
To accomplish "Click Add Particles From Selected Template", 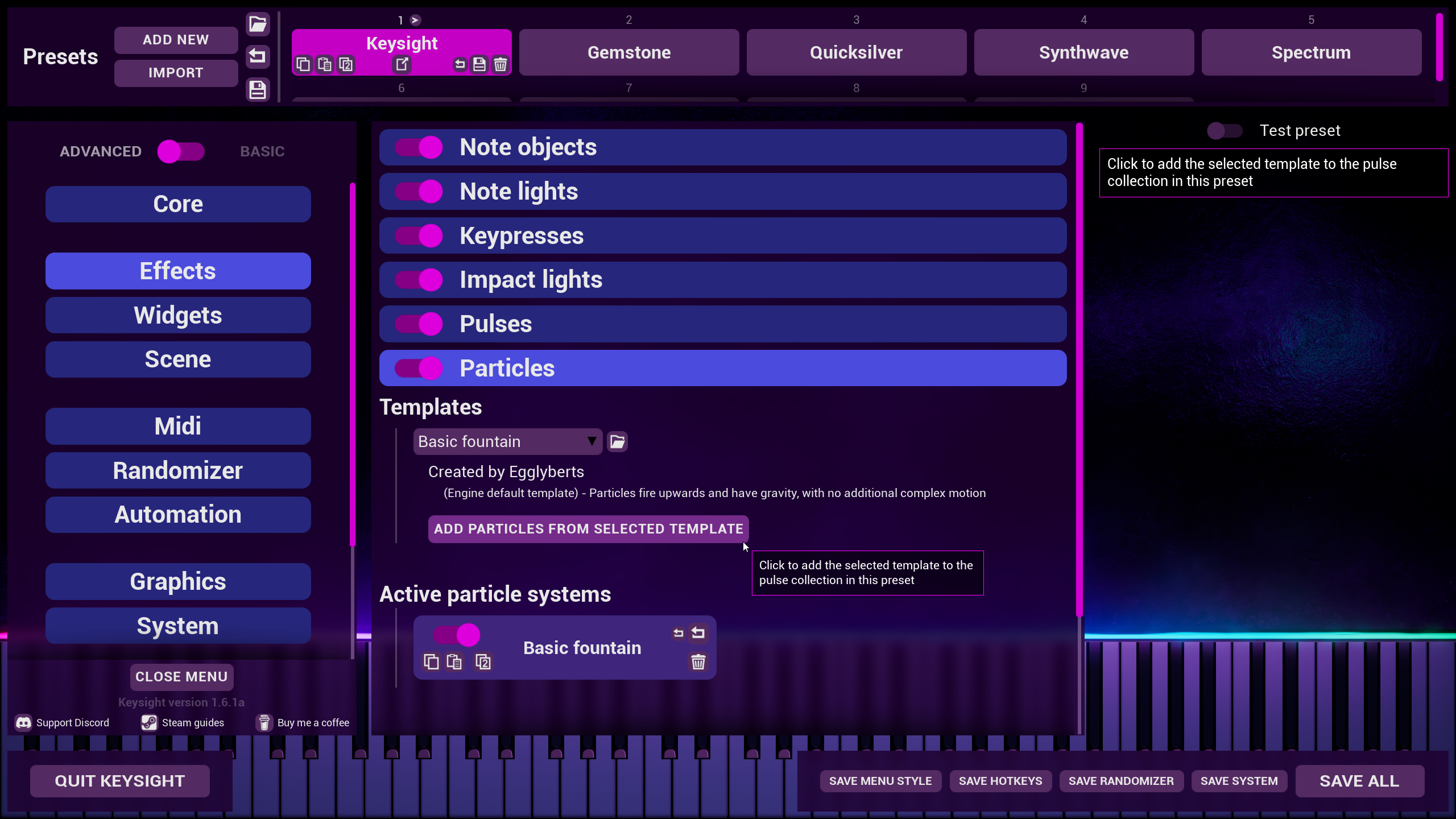I will click(588, 529).
